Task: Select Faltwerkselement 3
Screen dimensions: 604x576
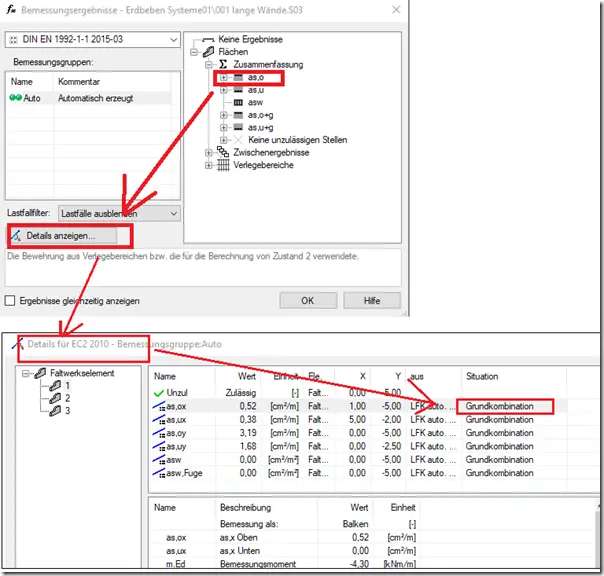Action: [x=67, y=411]
